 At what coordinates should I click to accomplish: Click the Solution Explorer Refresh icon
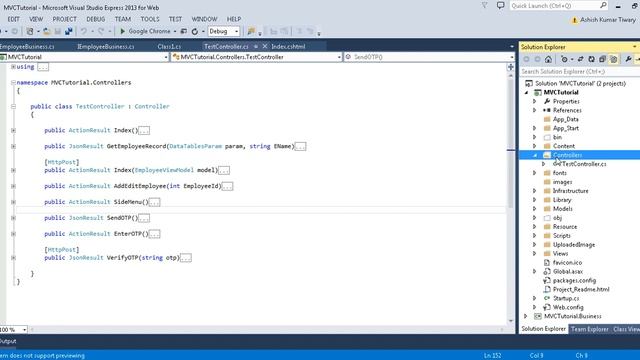pyautogui.click(x=591, y=59)
